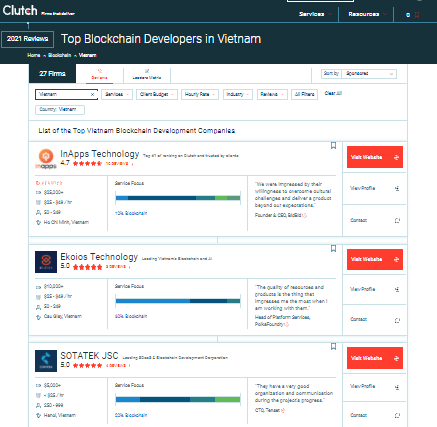The height and width of the screenshot is (427, 437).
Task: Open SOTATEK JSC company title
Action: tap(89, 356)
